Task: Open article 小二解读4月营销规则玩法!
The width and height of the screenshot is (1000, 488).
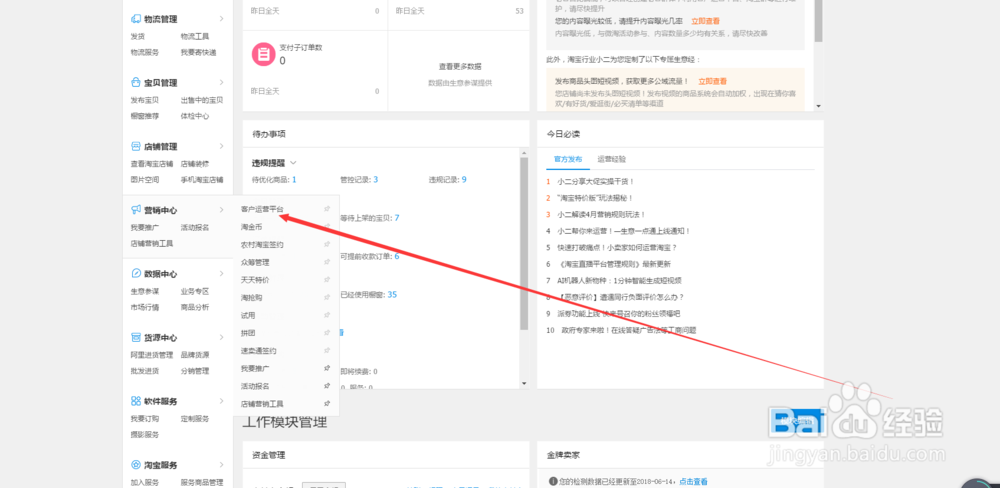Action: coord(601,215)
